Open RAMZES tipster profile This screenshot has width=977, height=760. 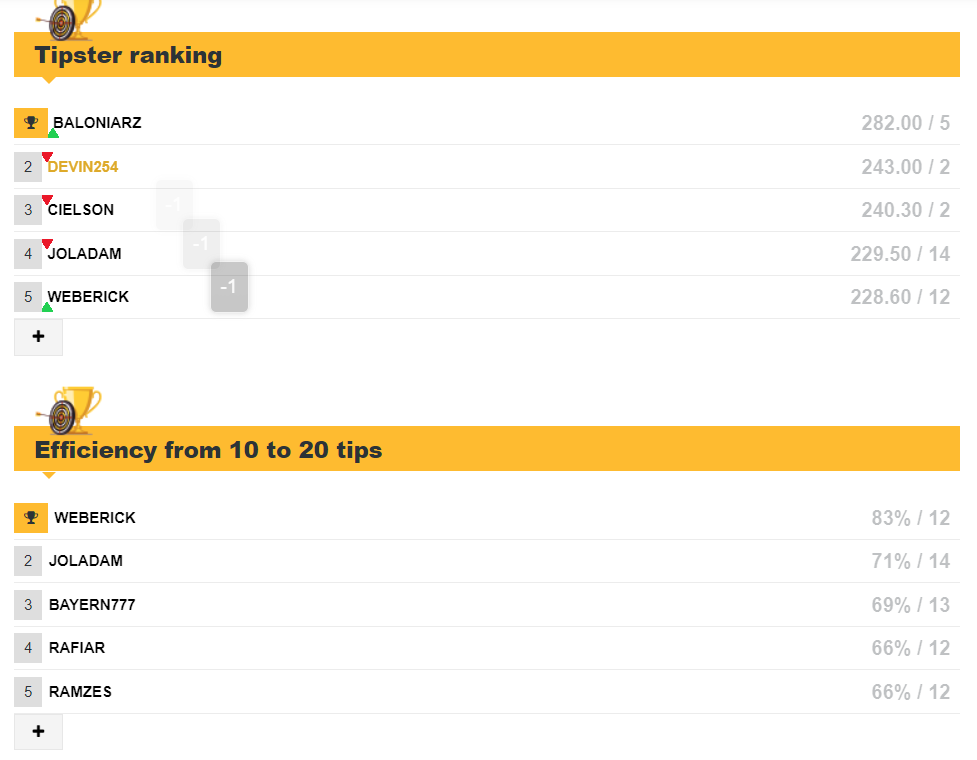80,691
